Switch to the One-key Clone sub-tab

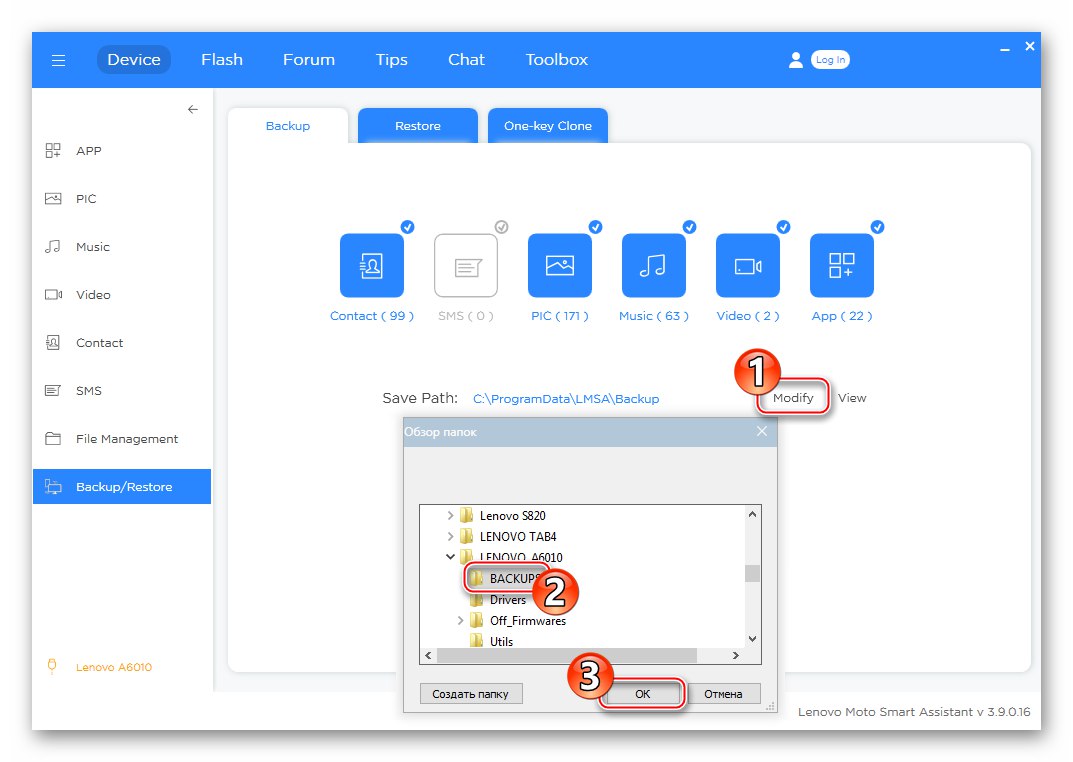(x=547, y=126)
